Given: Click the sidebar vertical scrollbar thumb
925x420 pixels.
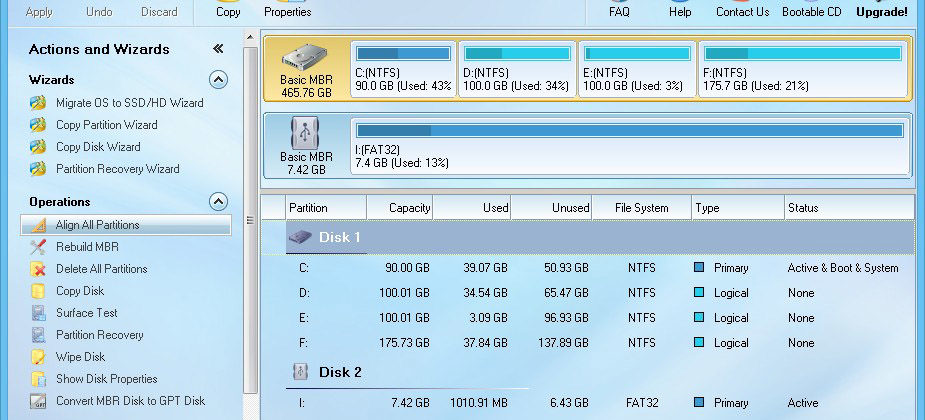Looking at the screenshot, I should (x=250, y=220).
